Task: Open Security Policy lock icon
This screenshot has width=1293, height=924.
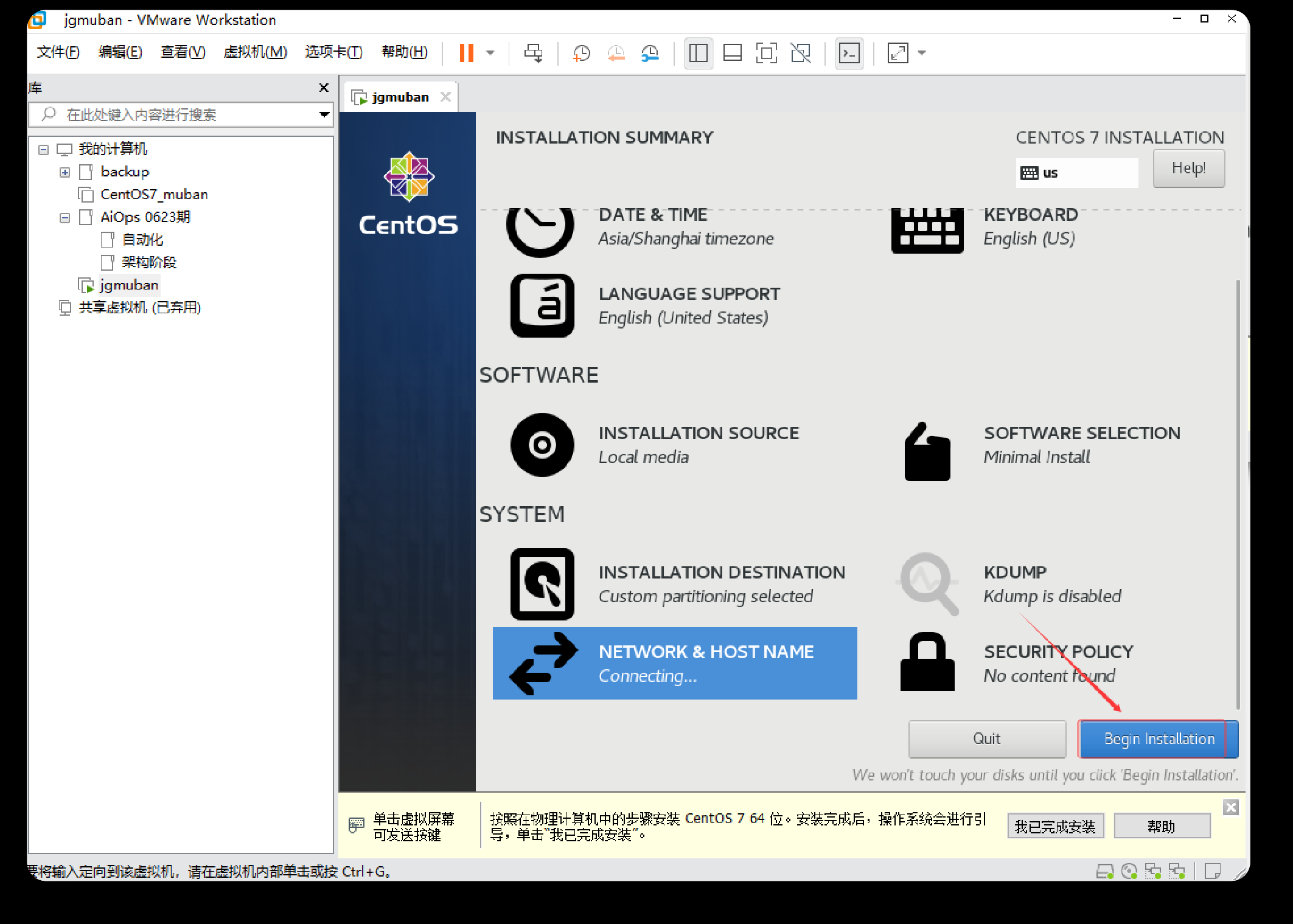Action: point(927,662)
